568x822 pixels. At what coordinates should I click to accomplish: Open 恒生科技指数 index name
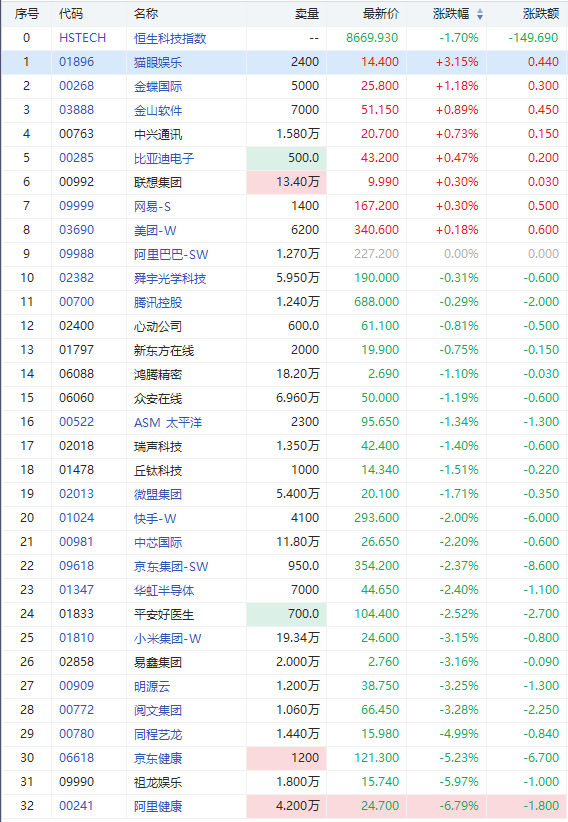click(x=170, y=38)
